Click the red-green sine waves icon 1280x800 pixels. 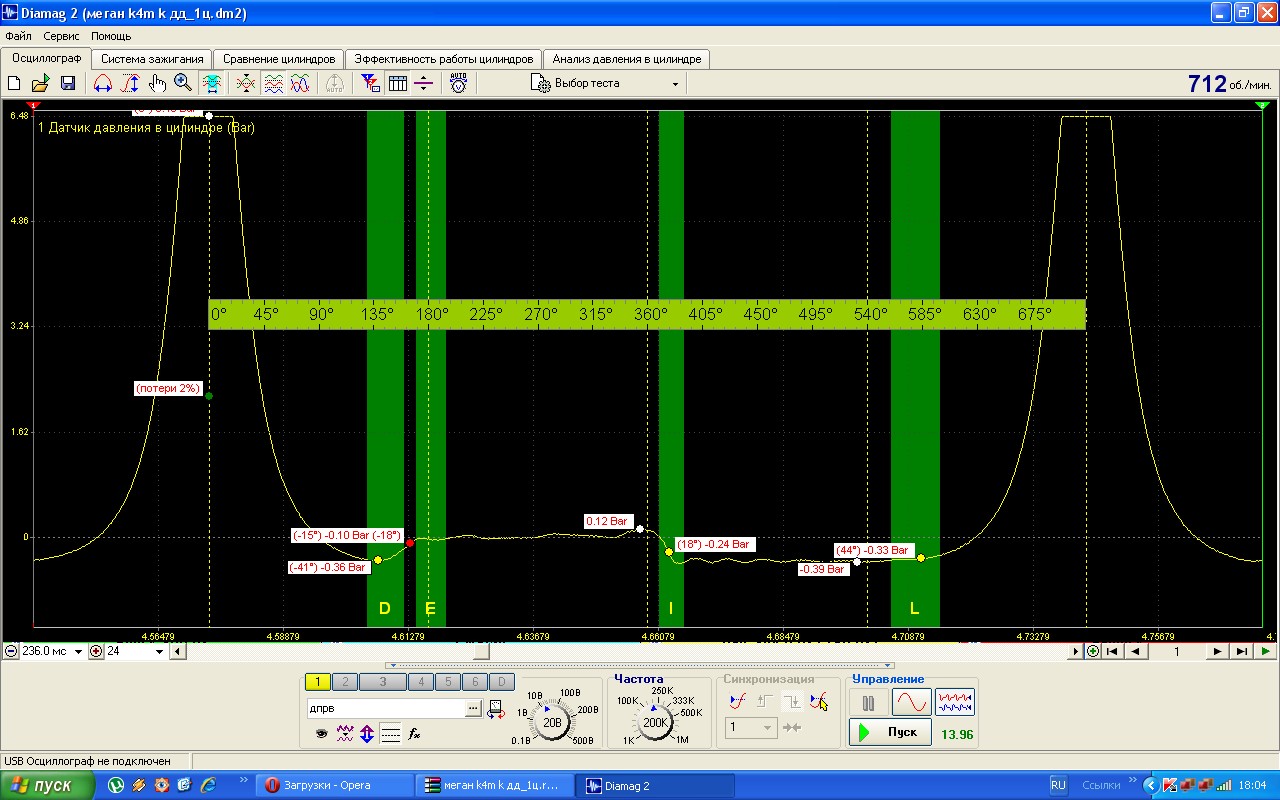300,84
